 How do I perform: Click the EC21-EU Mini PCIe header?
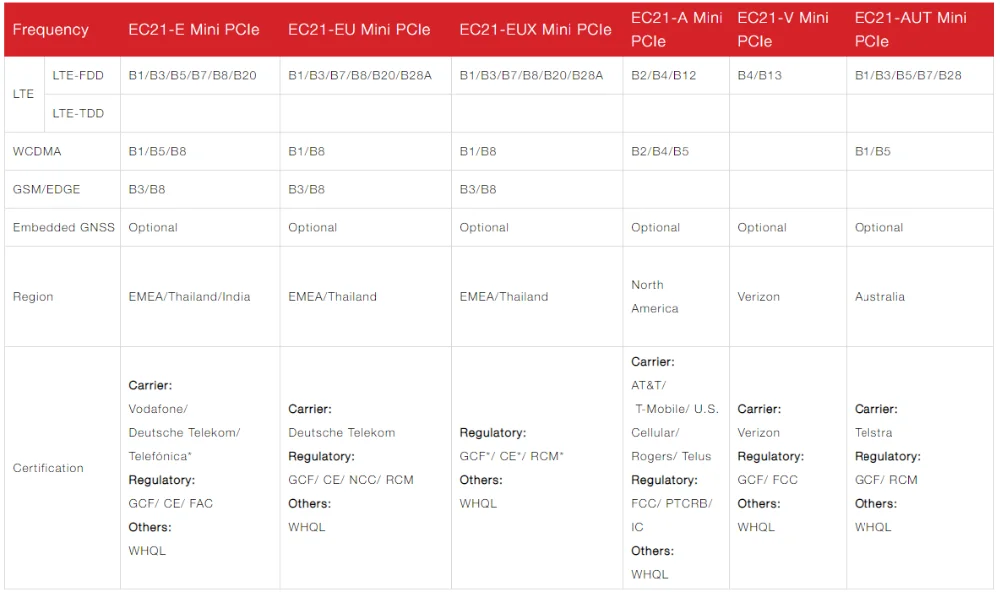359,30
